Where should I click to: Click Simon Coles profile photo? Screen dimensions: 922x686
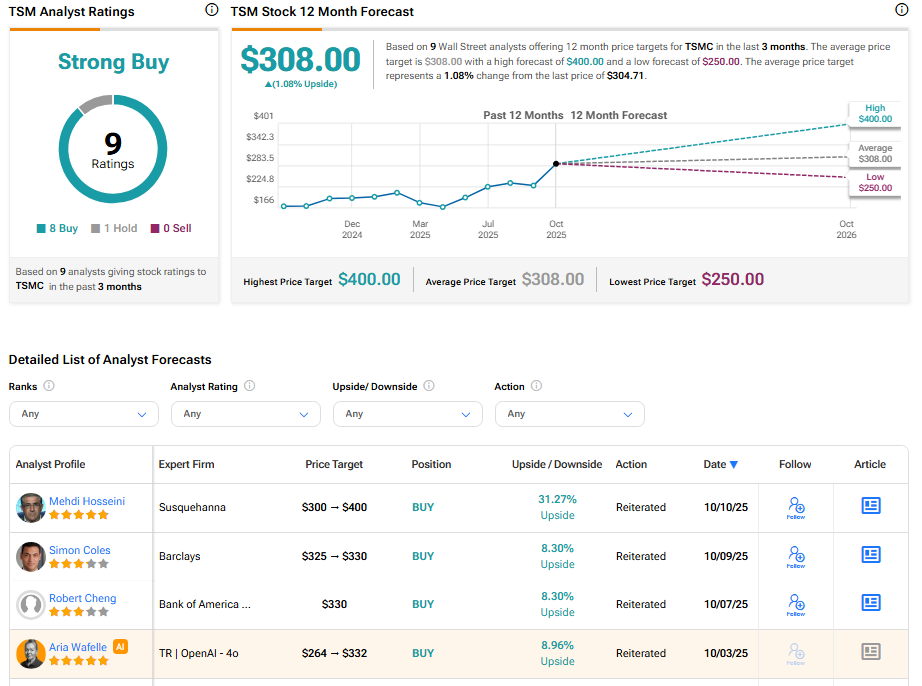point(31,556)
